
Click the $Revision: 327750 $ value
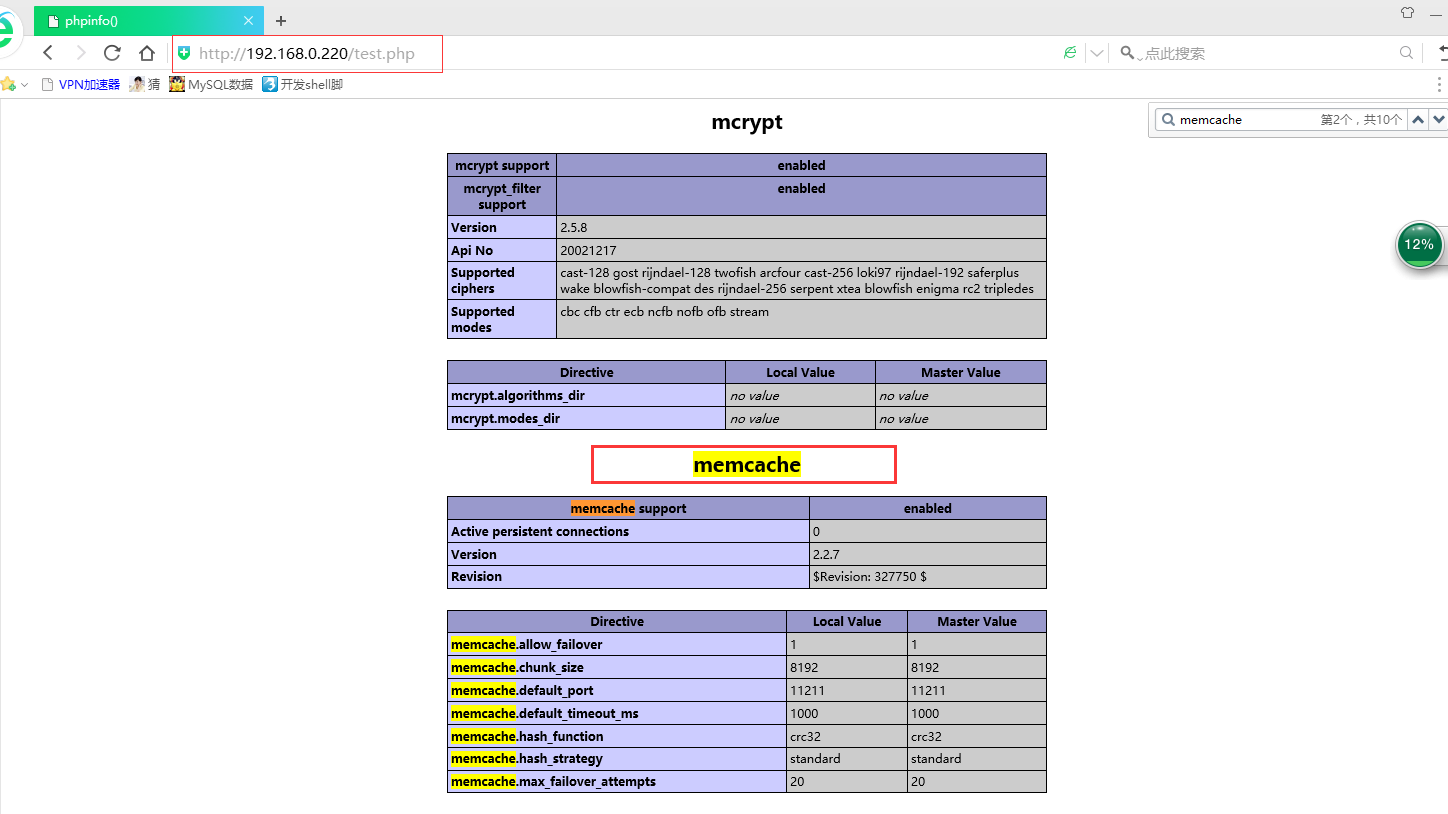869,576
